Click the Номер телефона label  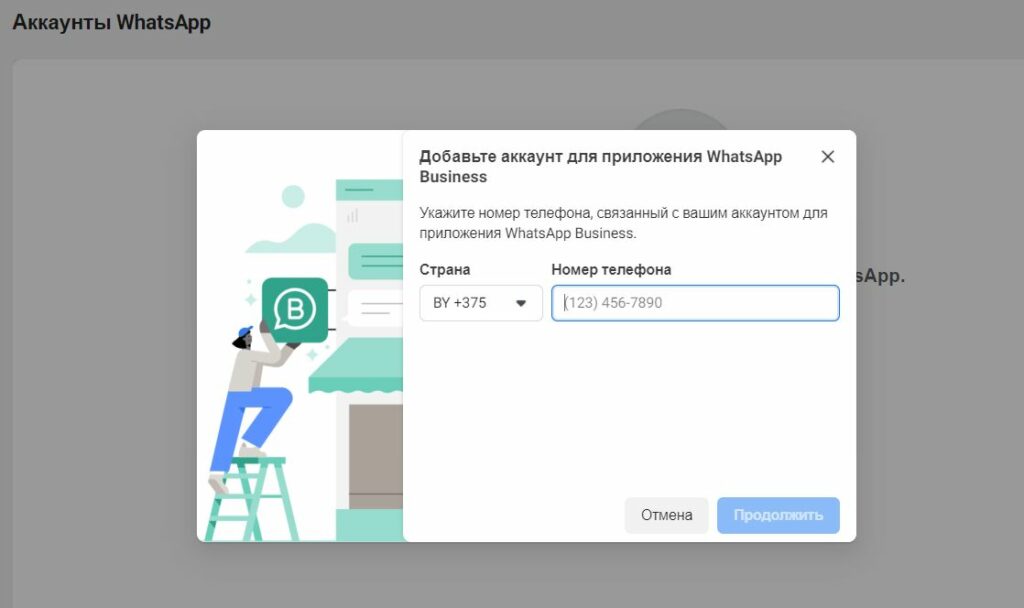tap(611, 270)
